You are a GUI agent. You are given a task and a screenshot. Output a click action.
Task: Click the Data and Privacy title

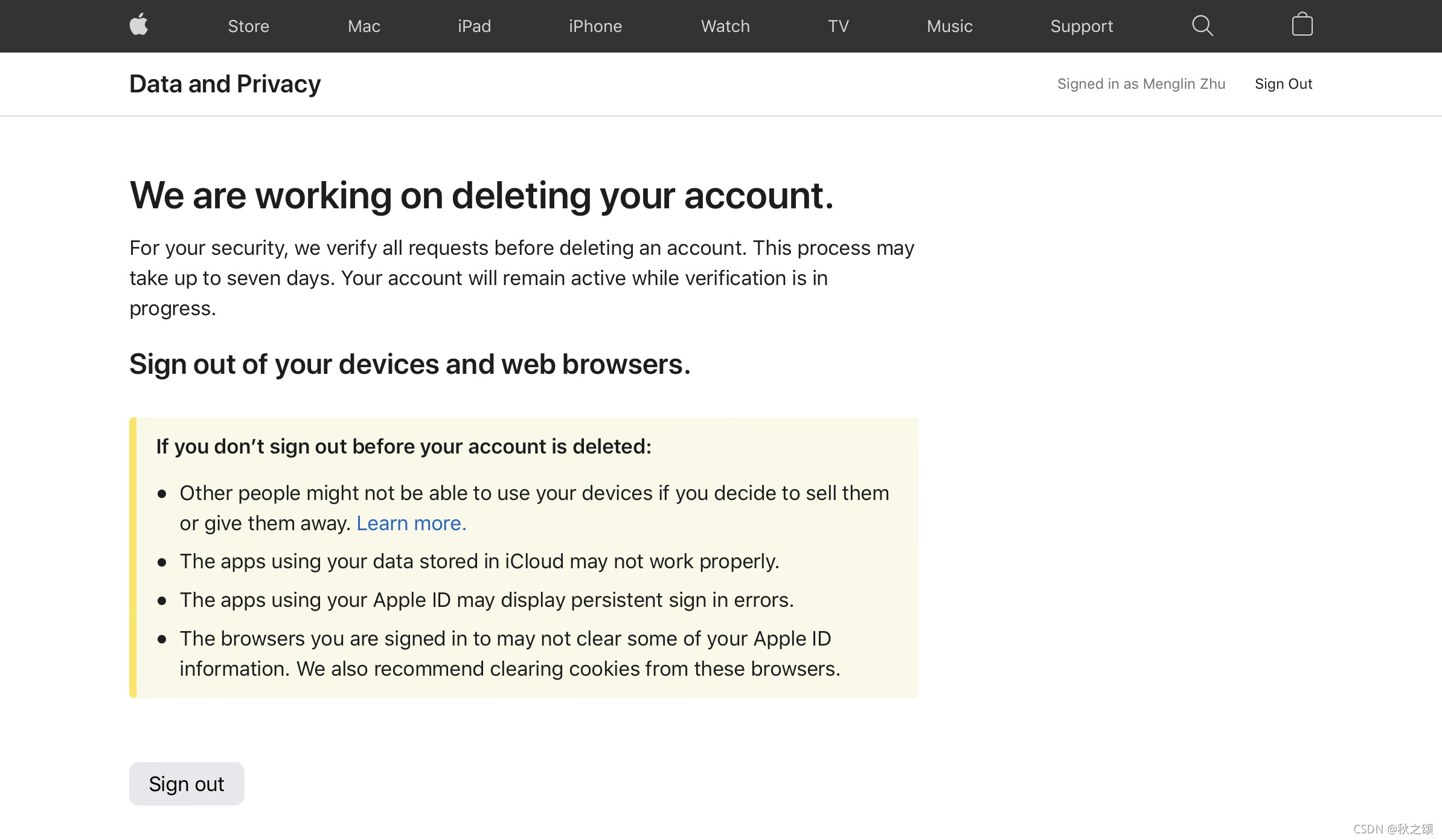pyautogui.click(x=225, y=84)
